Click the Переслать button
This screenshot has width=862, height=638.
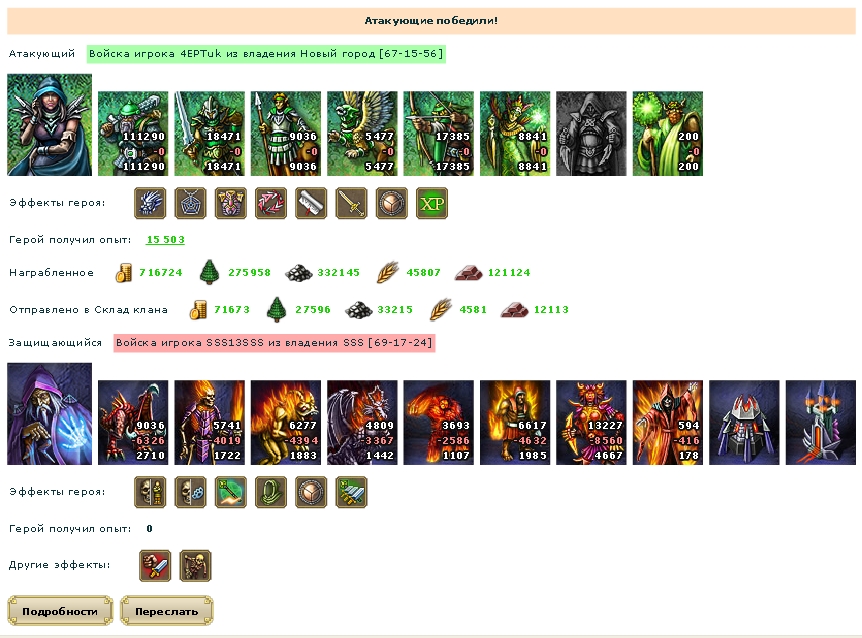click(167, 611)
